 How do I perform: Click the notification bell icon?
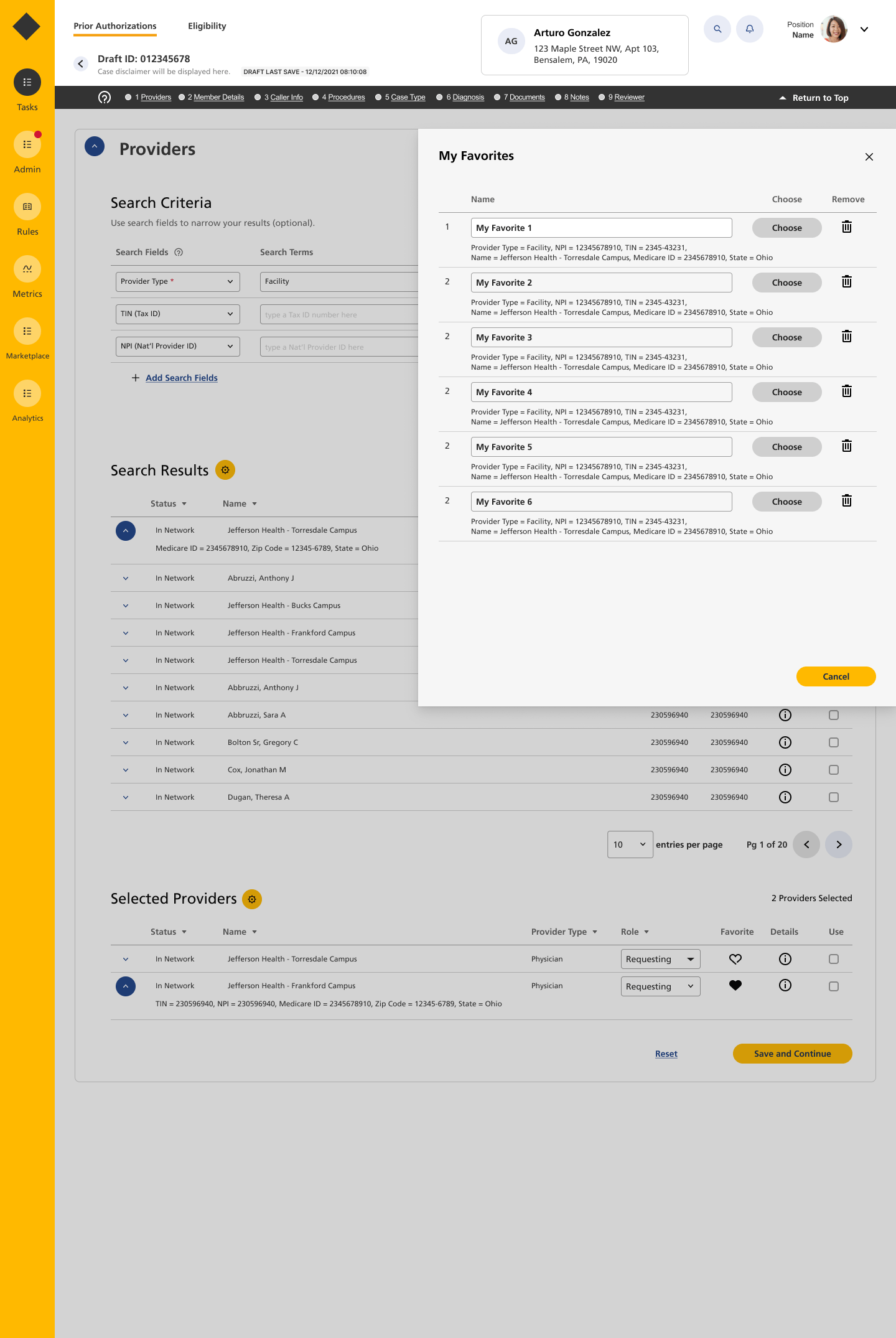pos(750,29)
